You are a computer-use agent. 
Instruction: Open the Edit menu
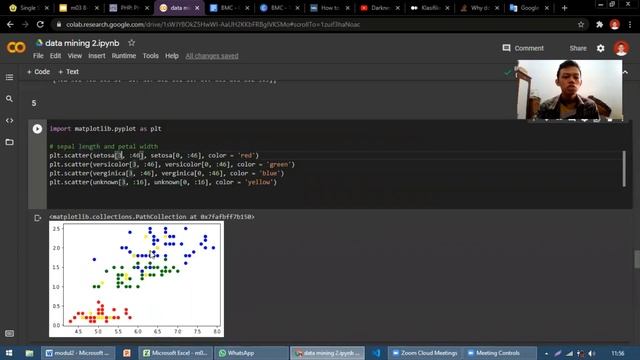point(56,56)
